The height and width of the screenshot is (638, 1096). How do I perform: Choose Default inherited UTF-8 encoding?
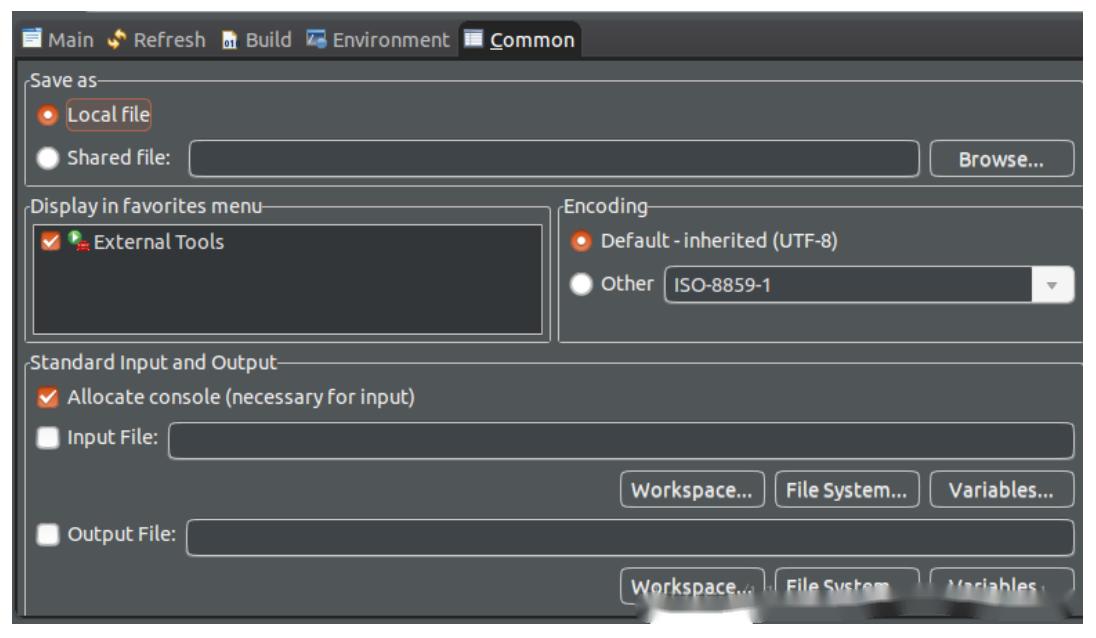click(x=581, y=241)
